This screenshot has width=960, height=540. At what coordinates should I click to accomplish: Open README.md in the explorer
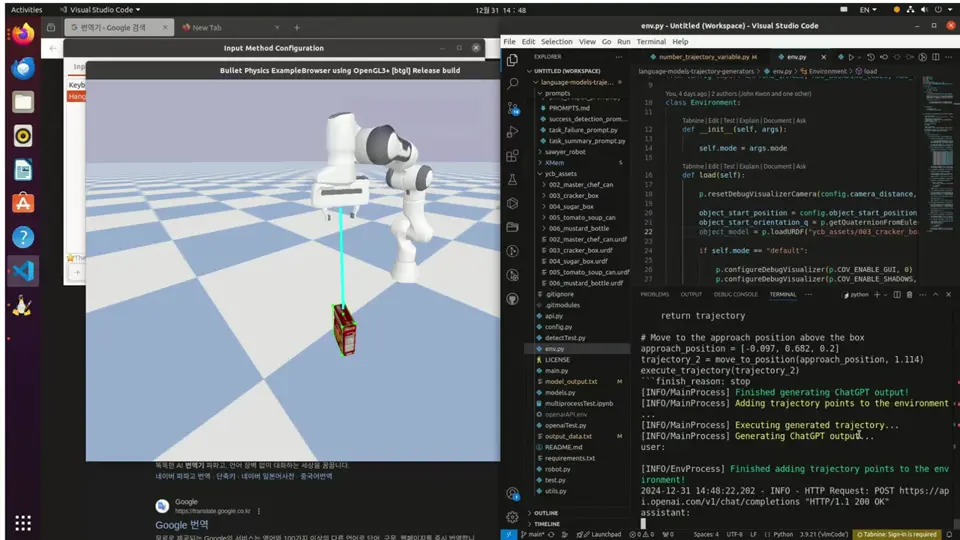tap(563, 448)
